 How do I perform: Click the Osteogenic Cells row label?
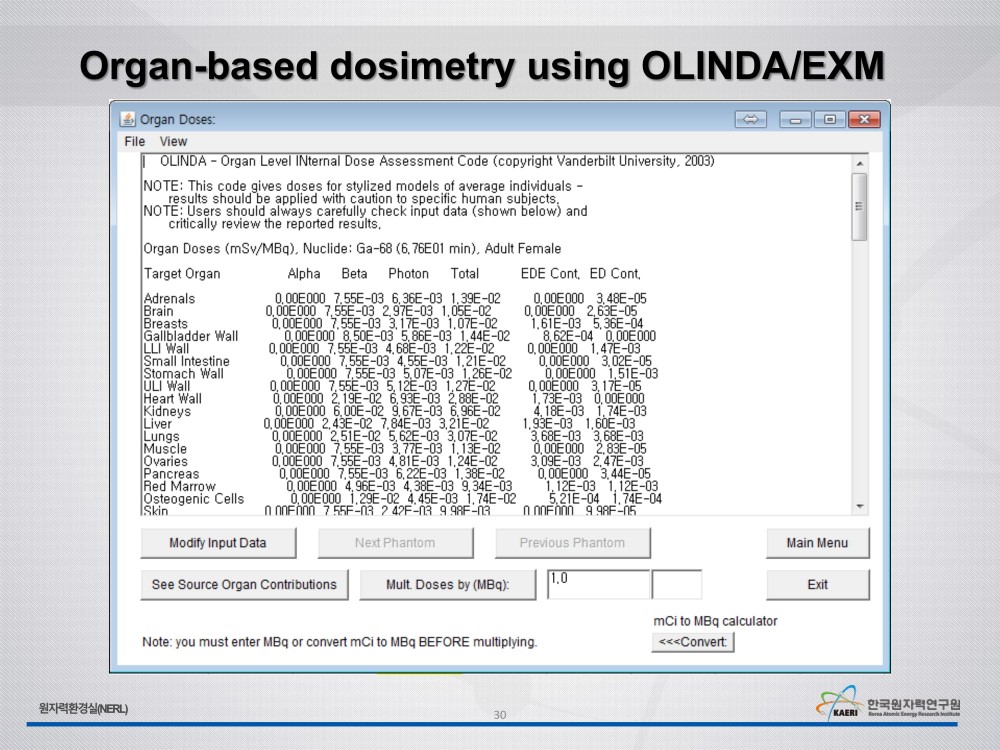point(194,499)
